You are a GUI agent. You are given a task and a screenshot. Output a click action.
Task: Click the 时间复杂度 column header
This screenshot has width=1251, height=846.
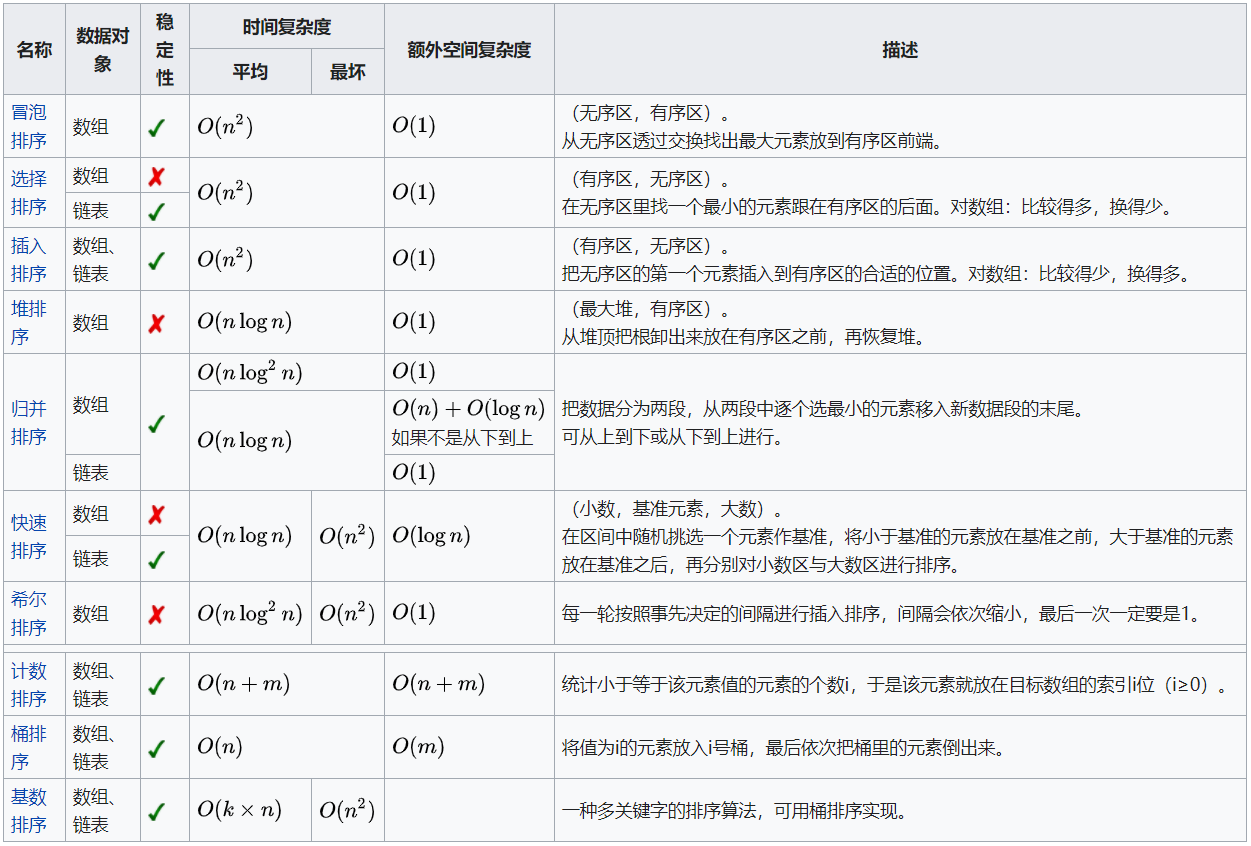click(288, 25)
